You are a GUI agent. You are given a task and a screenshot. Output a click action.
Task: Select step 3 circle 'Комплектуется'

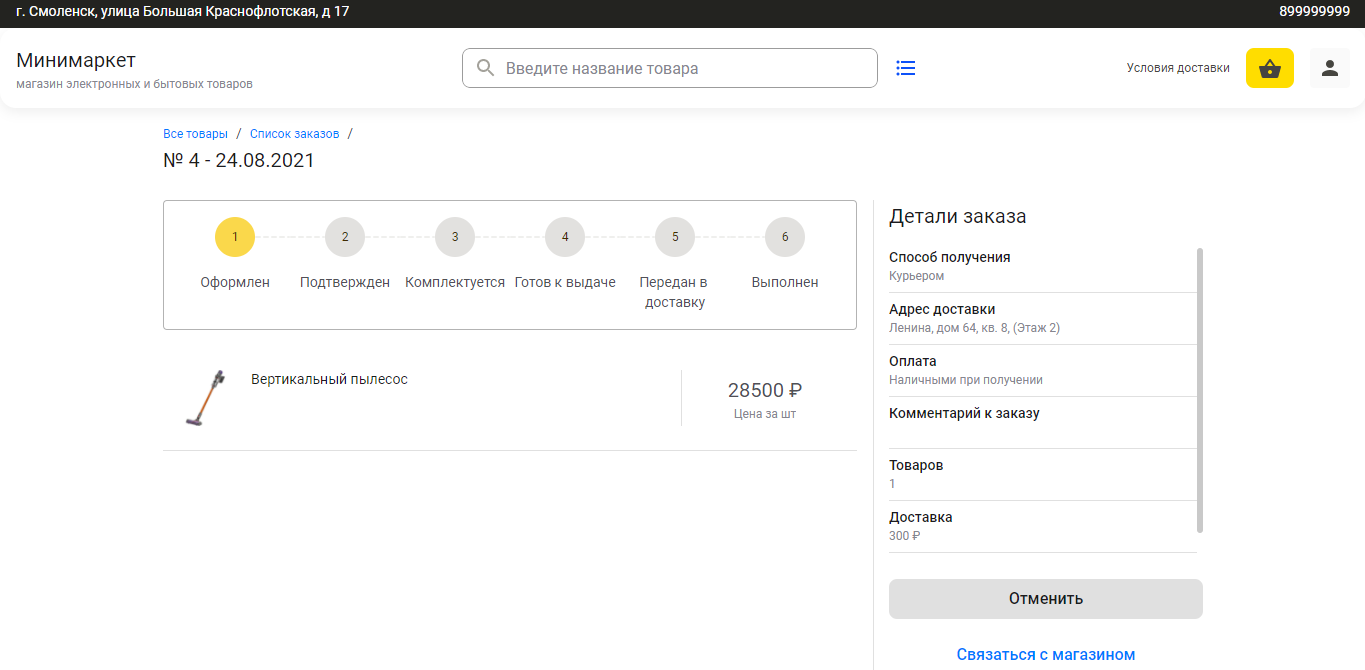coord(455,237)
